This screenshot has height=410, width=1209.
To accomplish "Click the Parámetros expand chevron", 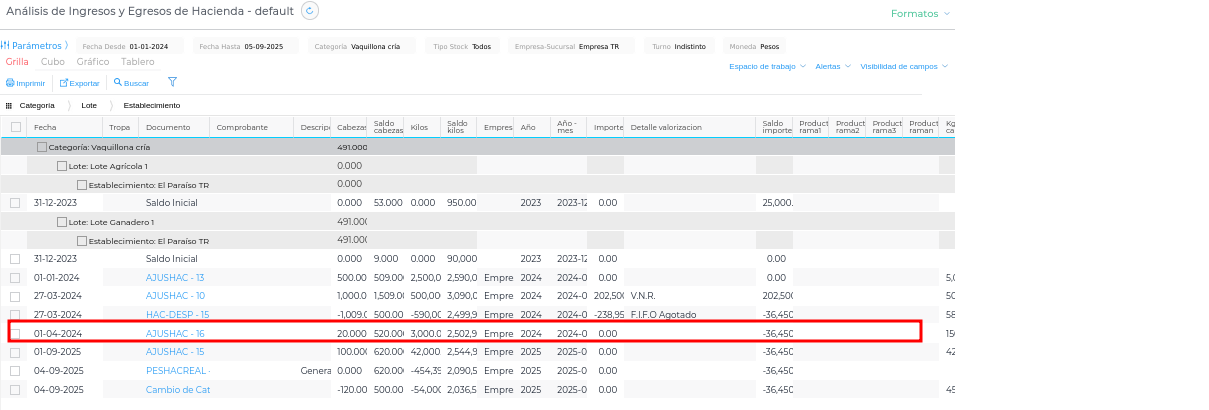I will pyautogui.click(x=67, y=46).
